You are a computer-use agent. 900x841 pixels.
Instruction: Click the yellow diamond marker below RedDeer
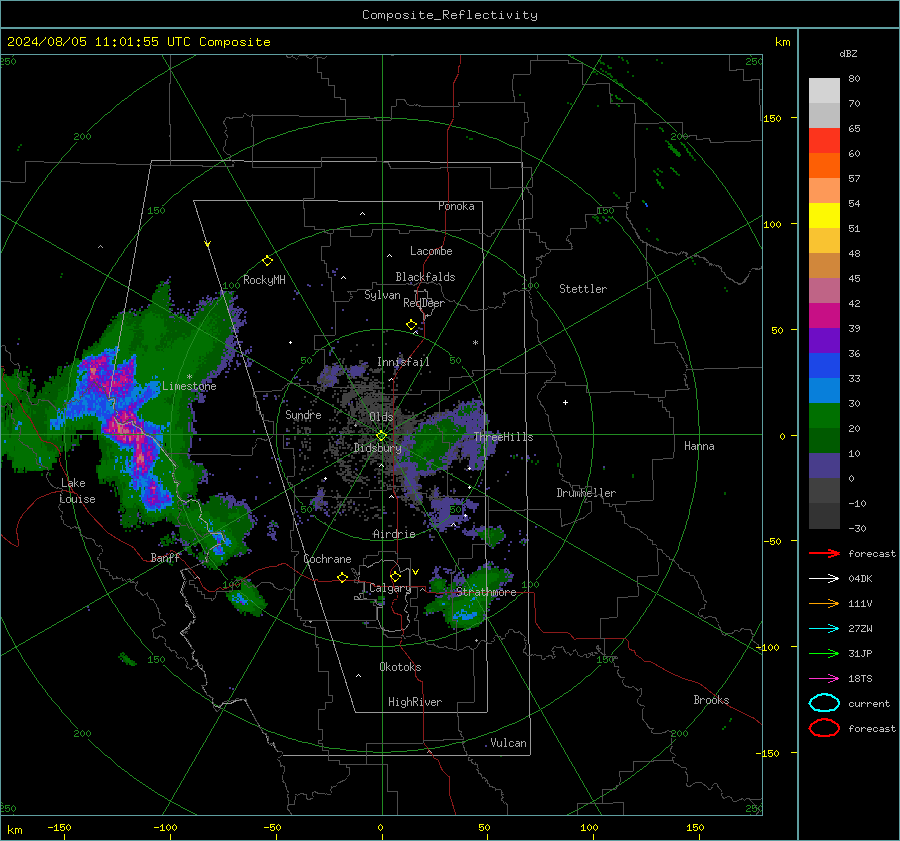(412, 325)
